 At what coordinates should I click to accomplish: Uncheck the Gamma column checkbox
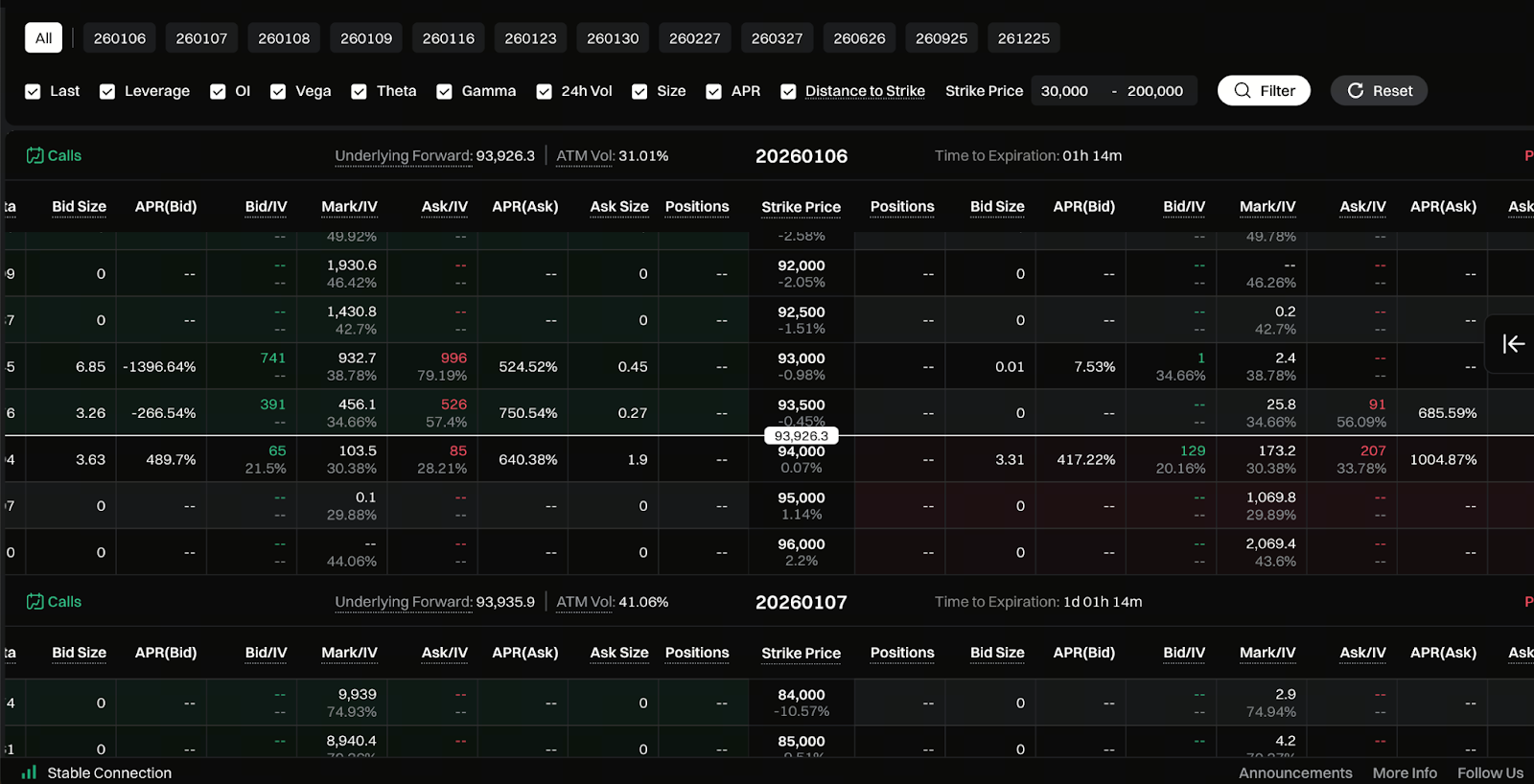pos(444,92)
